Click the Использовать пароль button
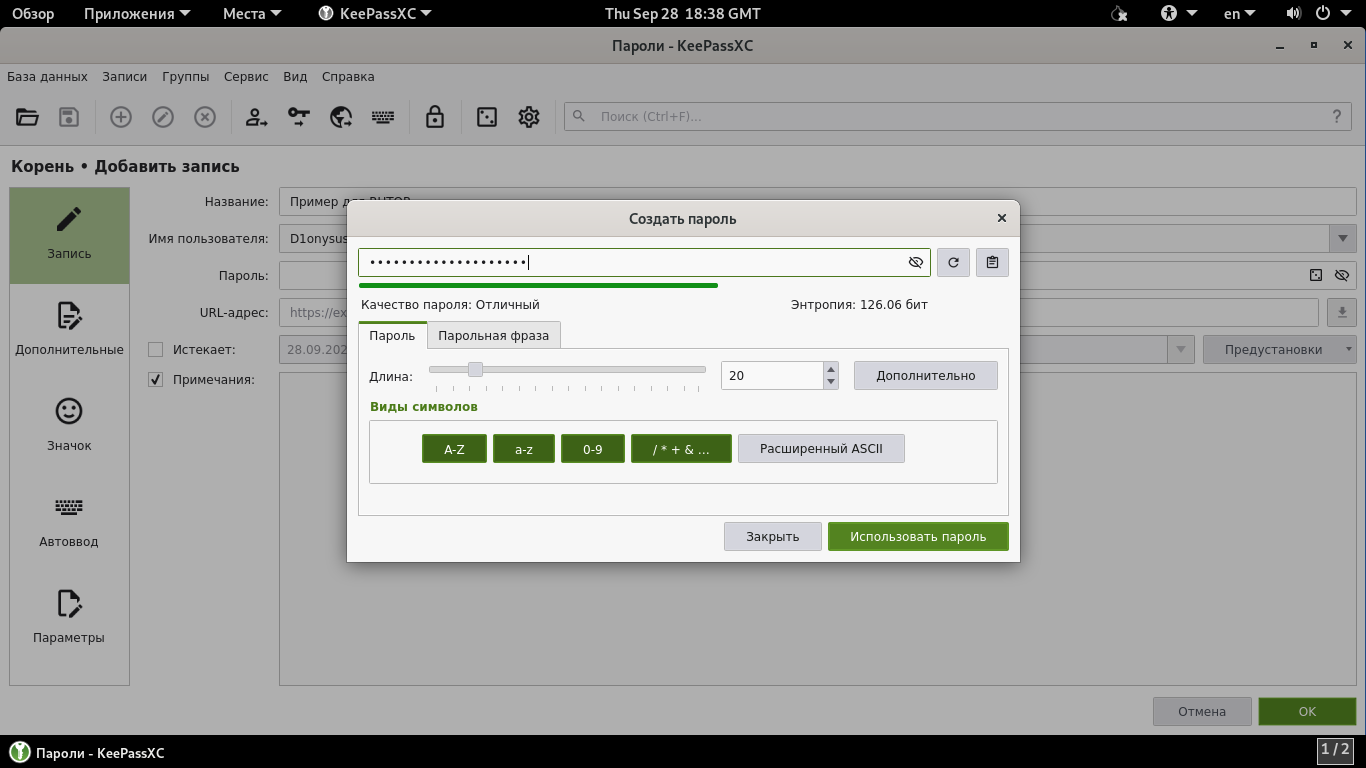Image resolution: width=1366 pixels, height=768 pixels. (918, 536)
